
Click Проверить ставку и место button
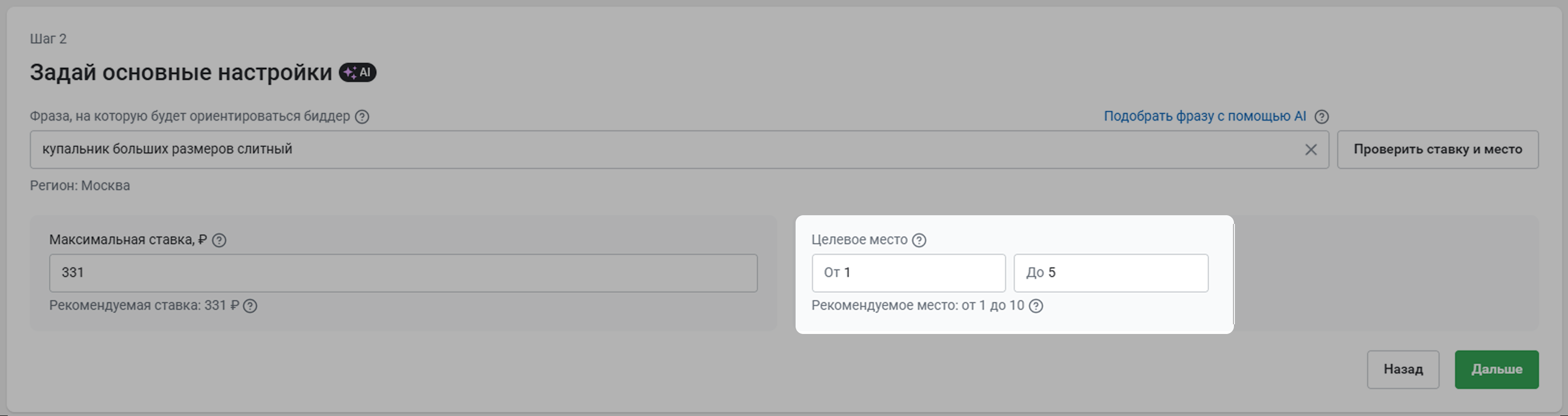click(x=1438, y=150)
